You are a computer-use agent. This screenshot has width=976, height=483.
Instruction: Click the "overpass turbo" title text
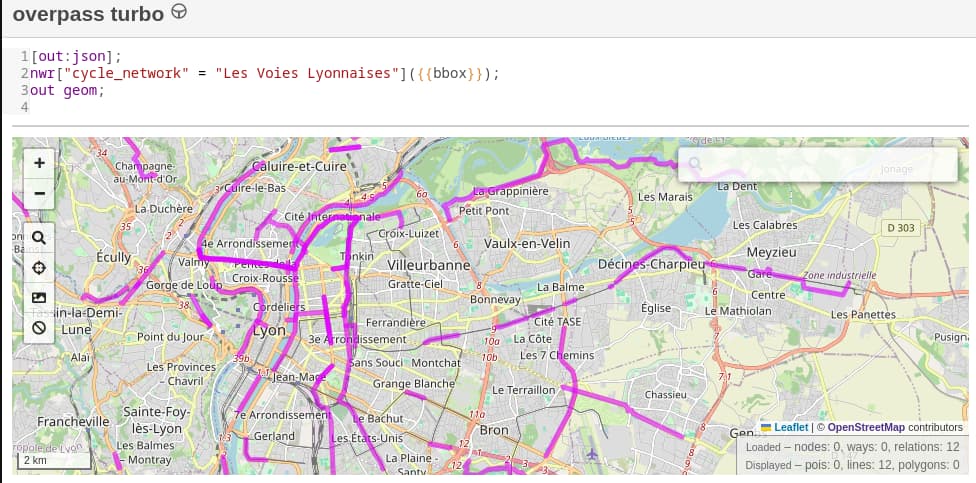pyautogui.click(x=88, y=14)
